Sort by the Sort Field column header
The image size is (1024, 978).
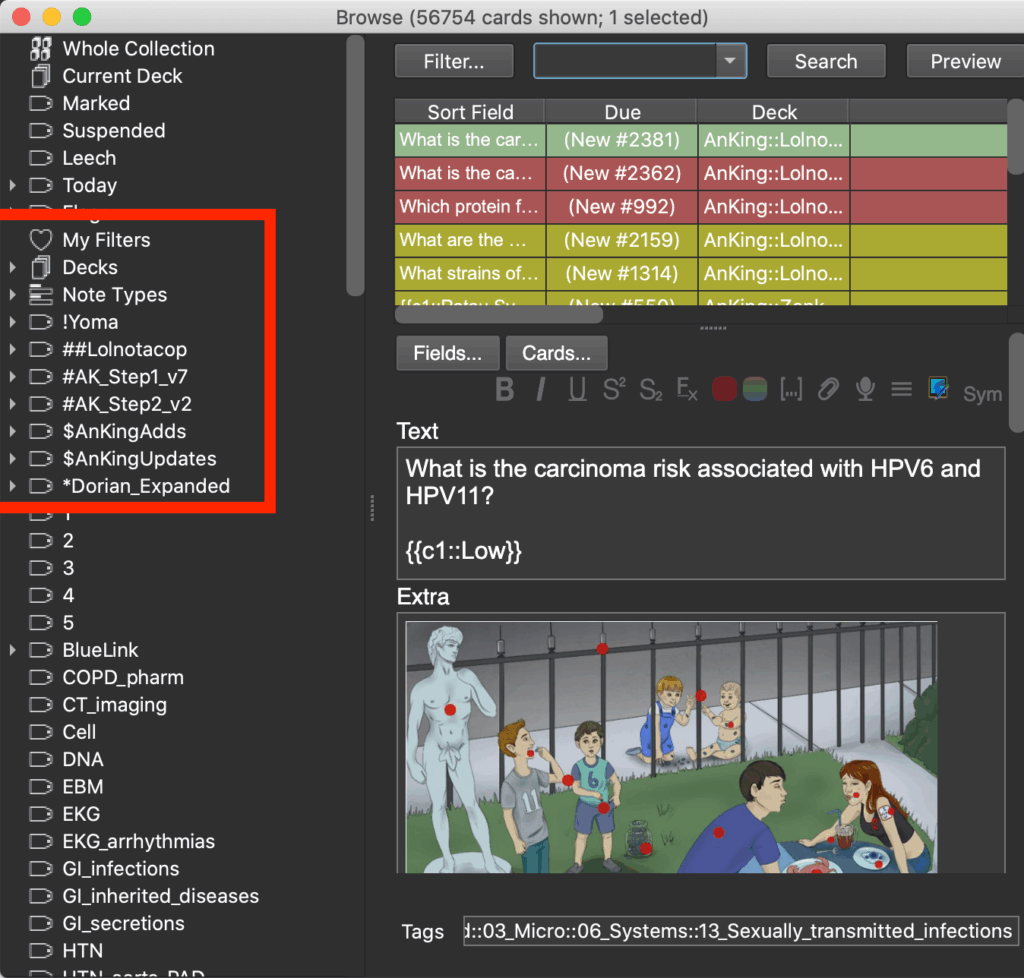470,112
